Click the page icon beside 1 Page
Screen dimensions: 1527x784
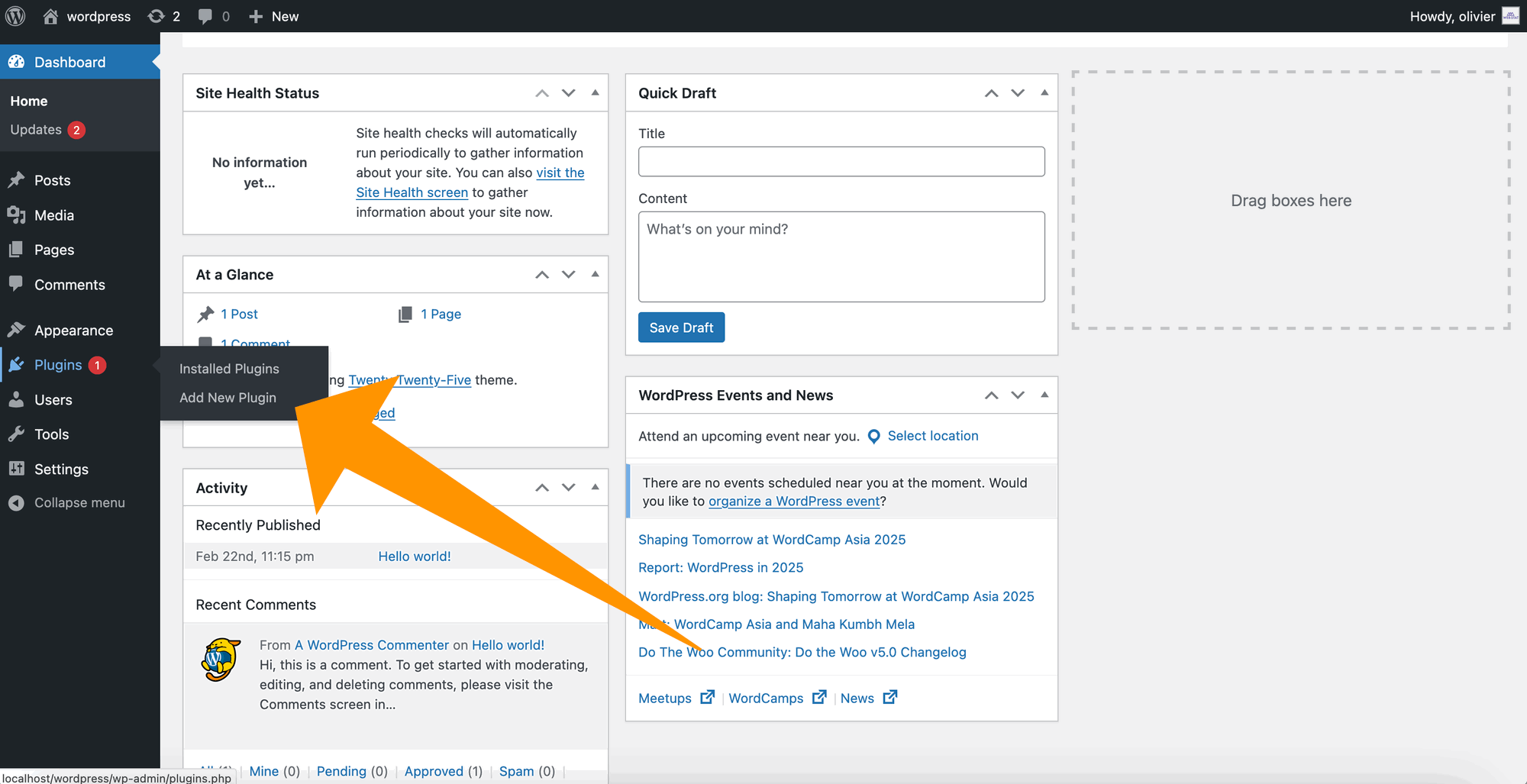[405, 315]
